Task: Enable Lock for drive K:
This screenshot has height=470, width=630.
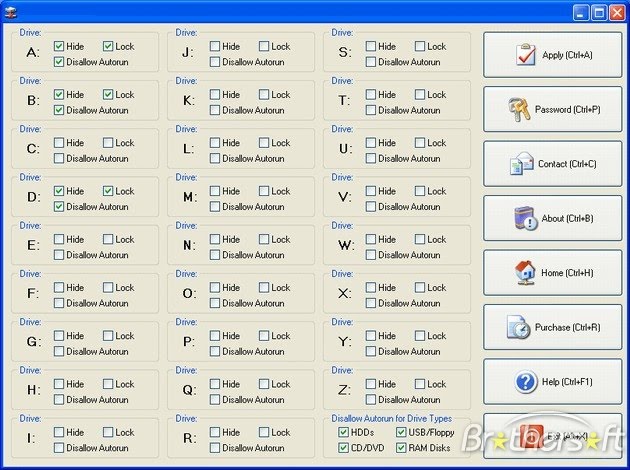Action: click(x=264, y=94)
